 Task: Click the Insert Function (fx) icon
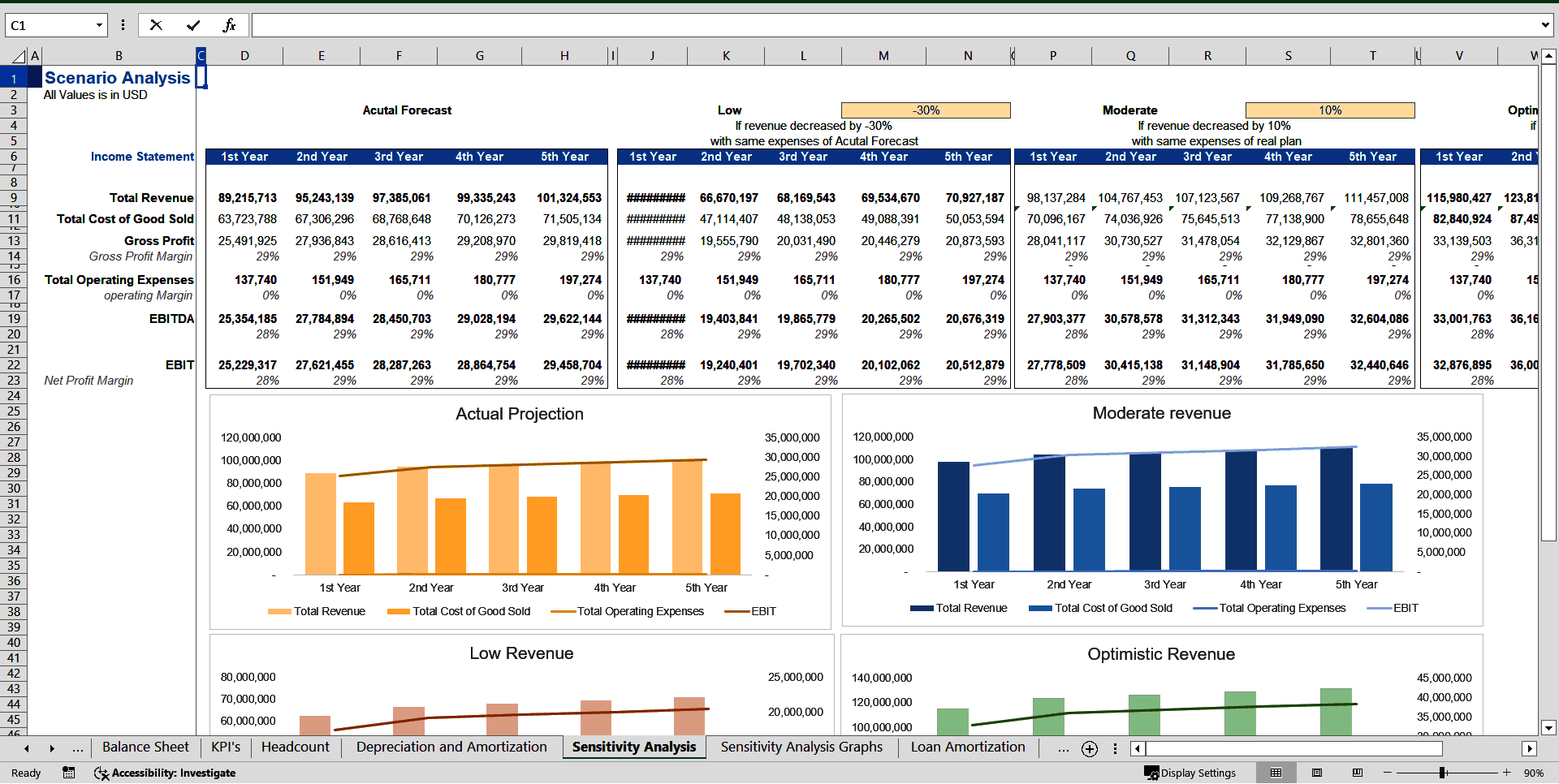coord(230,24)
